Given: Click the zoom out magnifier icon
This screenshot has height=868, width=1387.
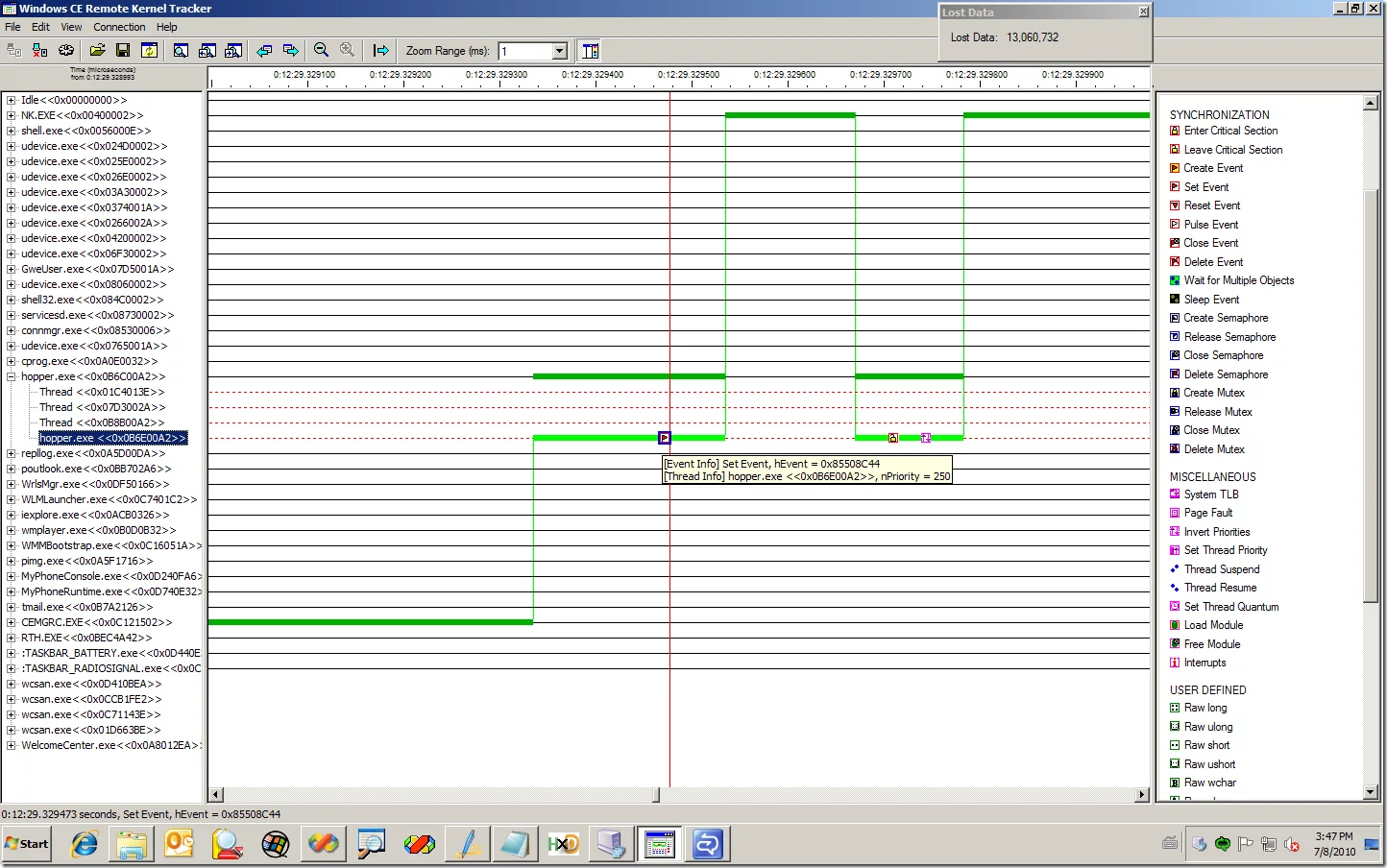Looking at the screenshot, I should [x=322, y=51].
